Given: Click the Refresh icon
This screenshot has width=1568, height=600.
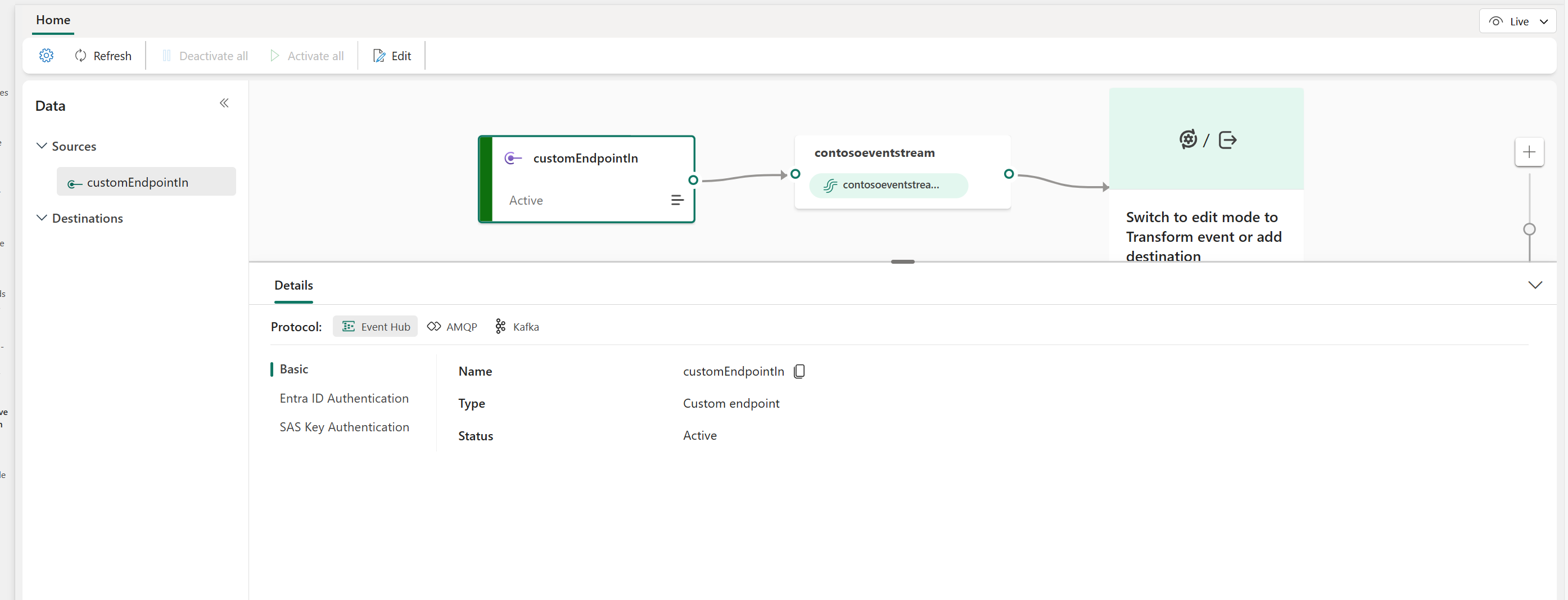Looking at the screenshot, I should coord(81,55).
